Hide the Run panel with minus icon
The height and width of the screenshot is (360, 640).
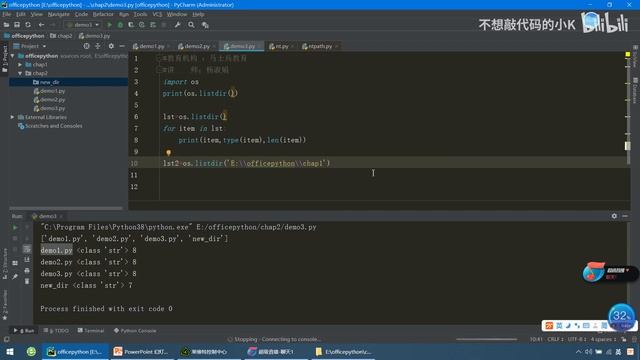[625, 216]
